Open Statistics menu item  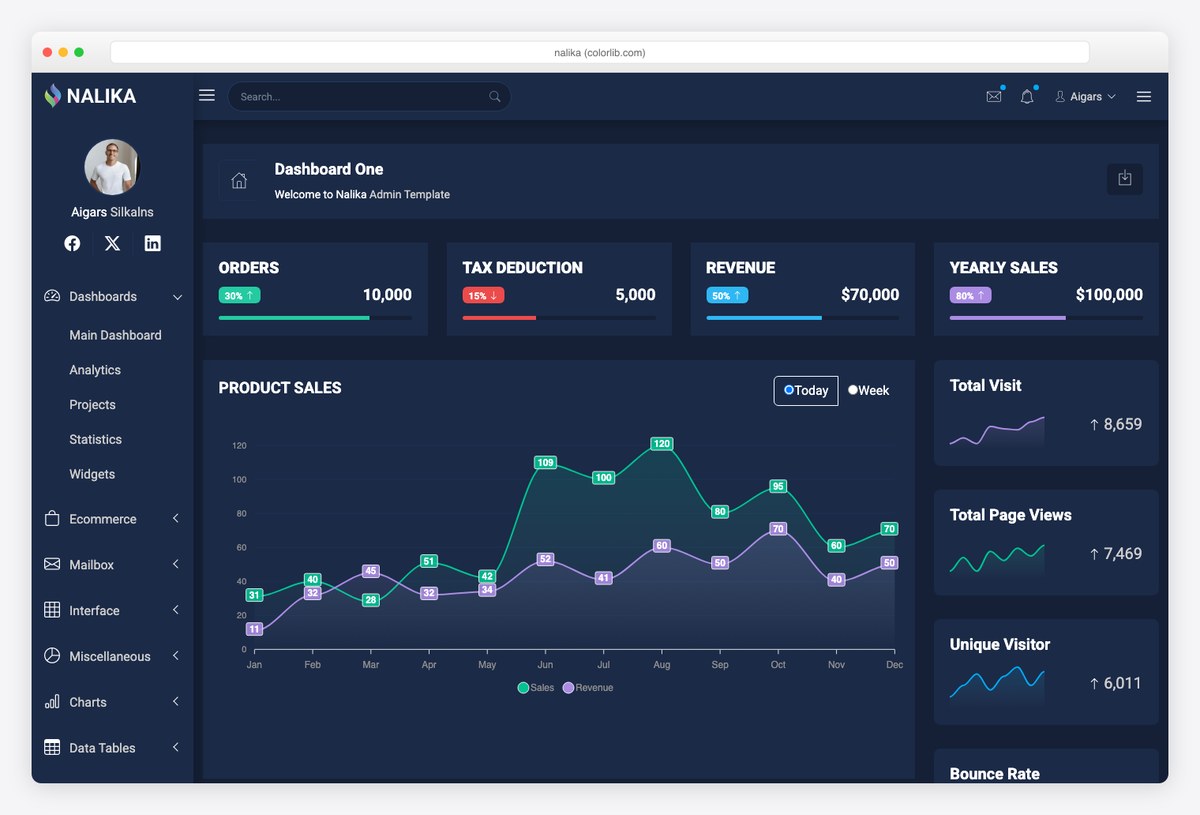tap(95, 440)
